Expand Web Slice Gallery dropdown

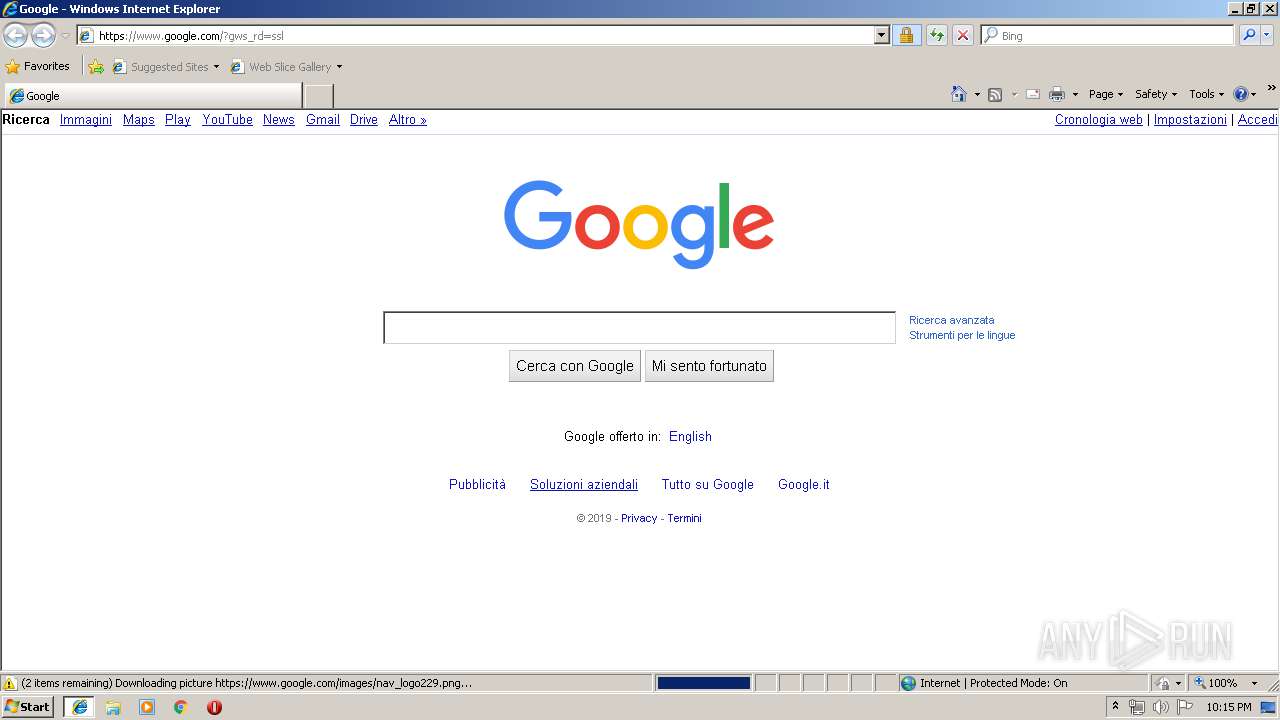339,67
